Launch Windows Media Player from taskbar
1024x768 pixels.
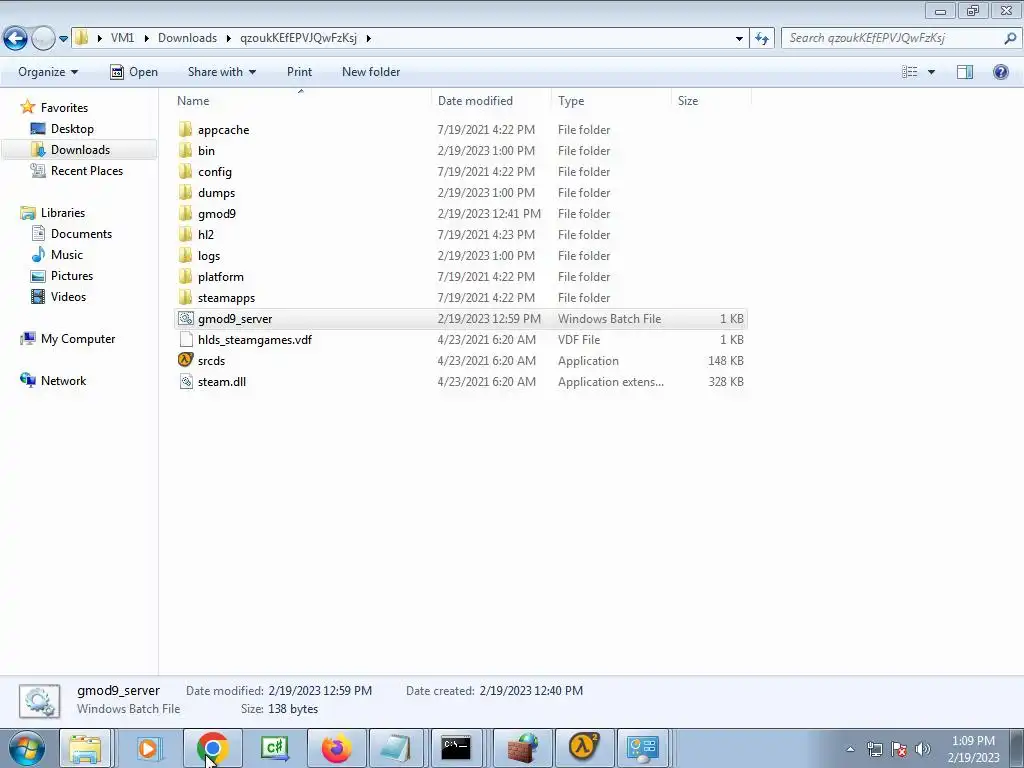[148, 748]
